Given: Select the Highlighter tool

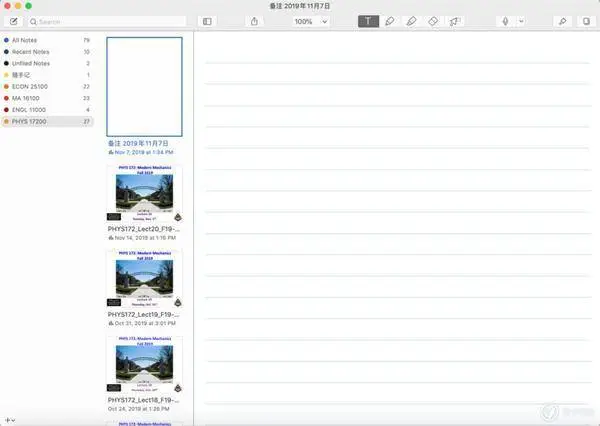Looking at the screenshot, I should 411,21.
